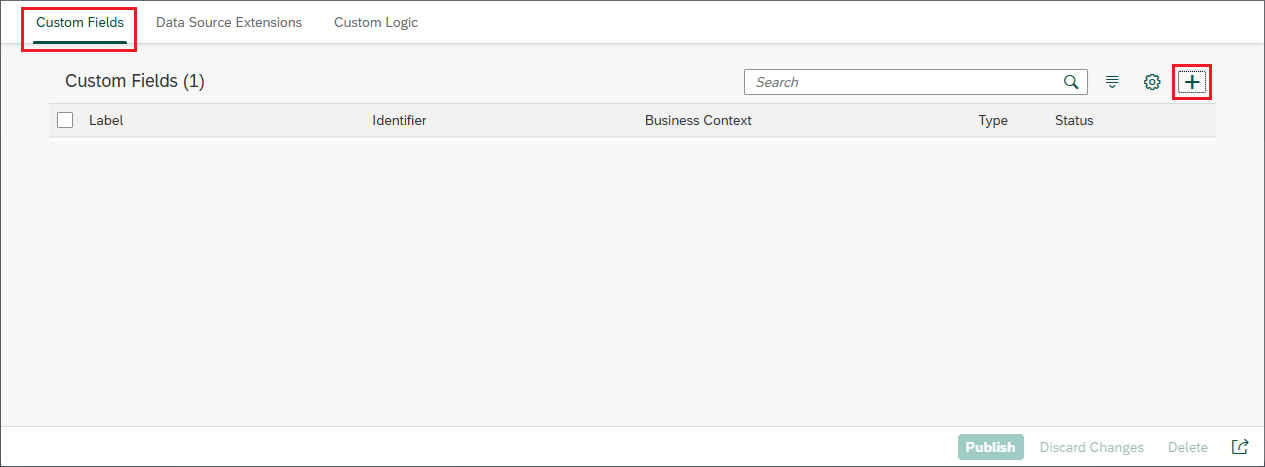This screenshot has height=467, width=1265.
Task: Click the Label column header
Action: (x=106, y=120)
